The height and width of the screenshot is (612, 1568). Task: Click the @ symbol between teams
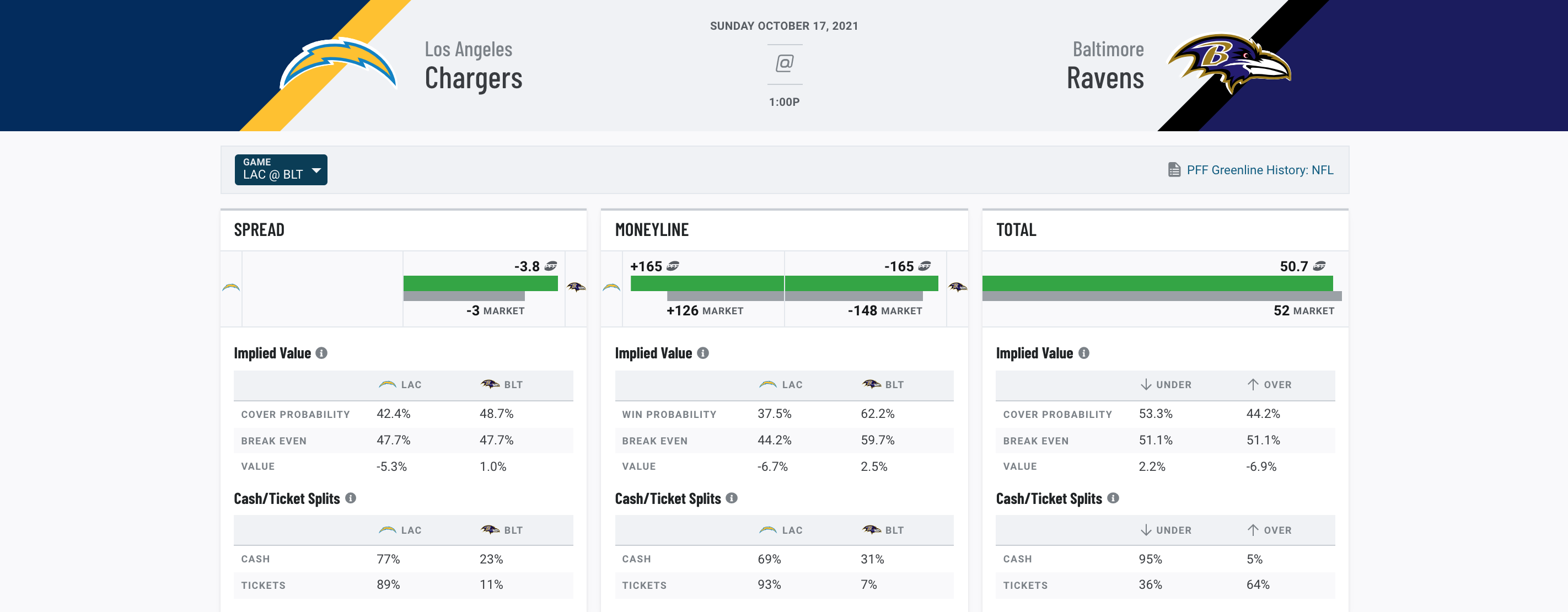coord(785,63)
